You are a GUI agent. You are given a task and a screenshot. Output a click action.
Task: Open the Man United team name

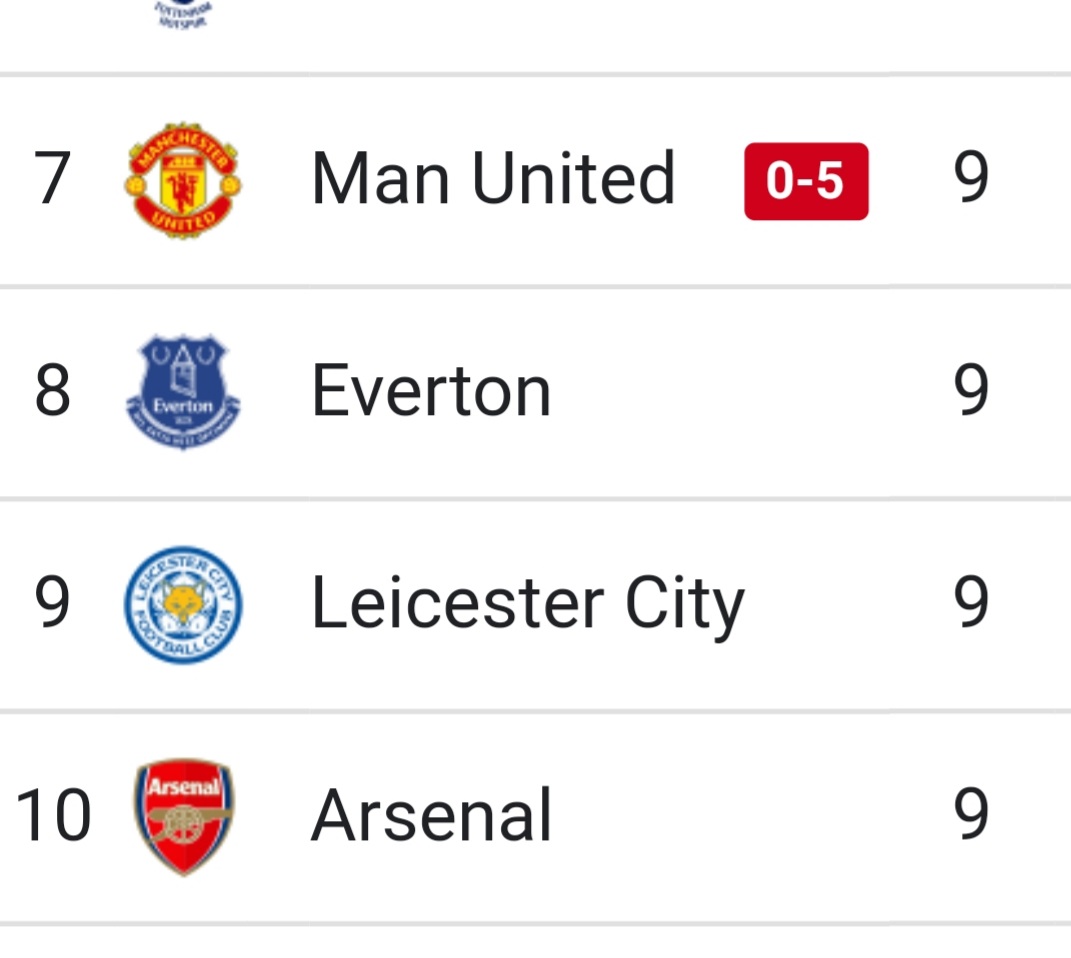(493, 180)
